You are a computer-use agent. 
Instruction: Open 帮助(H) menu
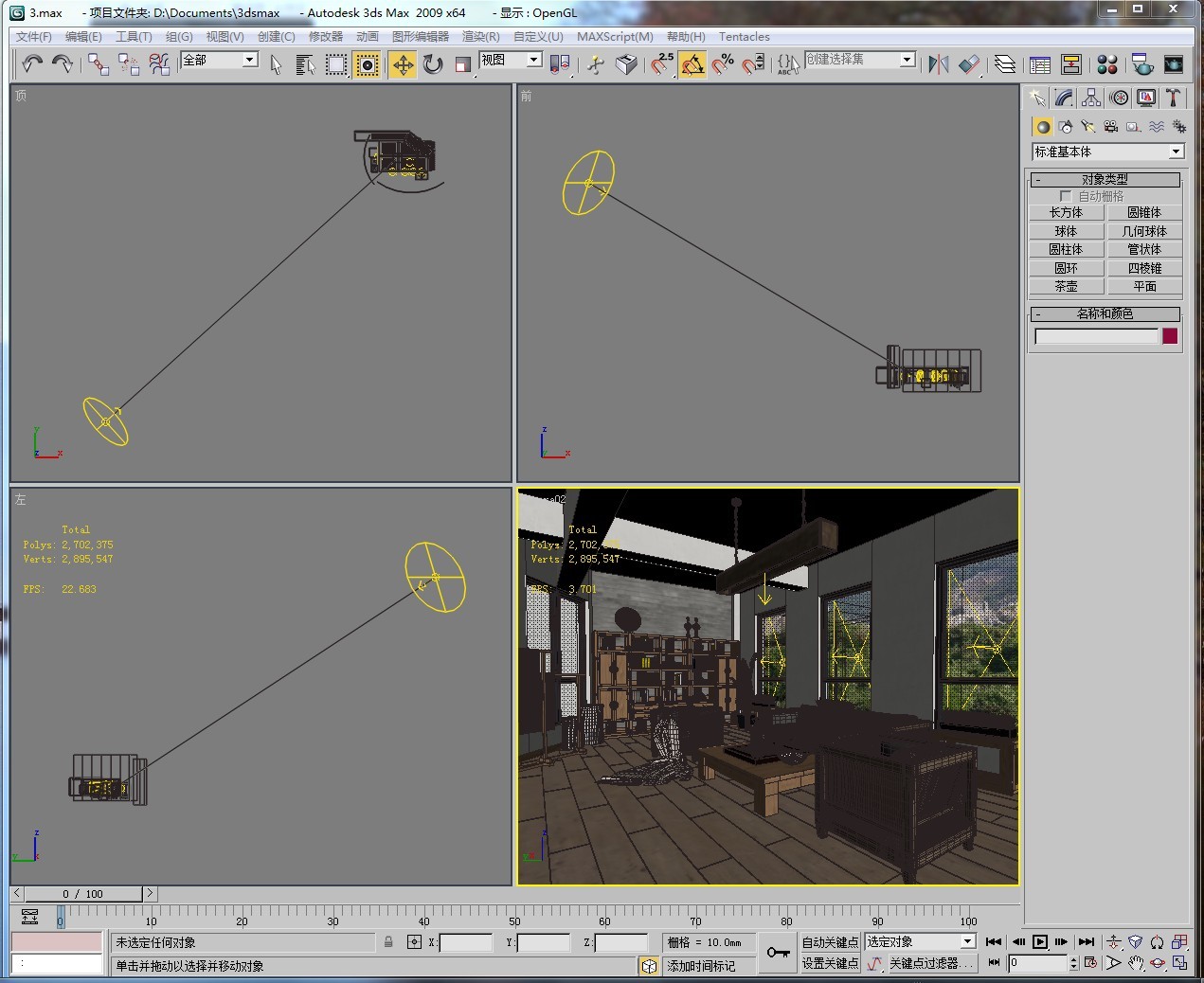(x=686, y=37)
